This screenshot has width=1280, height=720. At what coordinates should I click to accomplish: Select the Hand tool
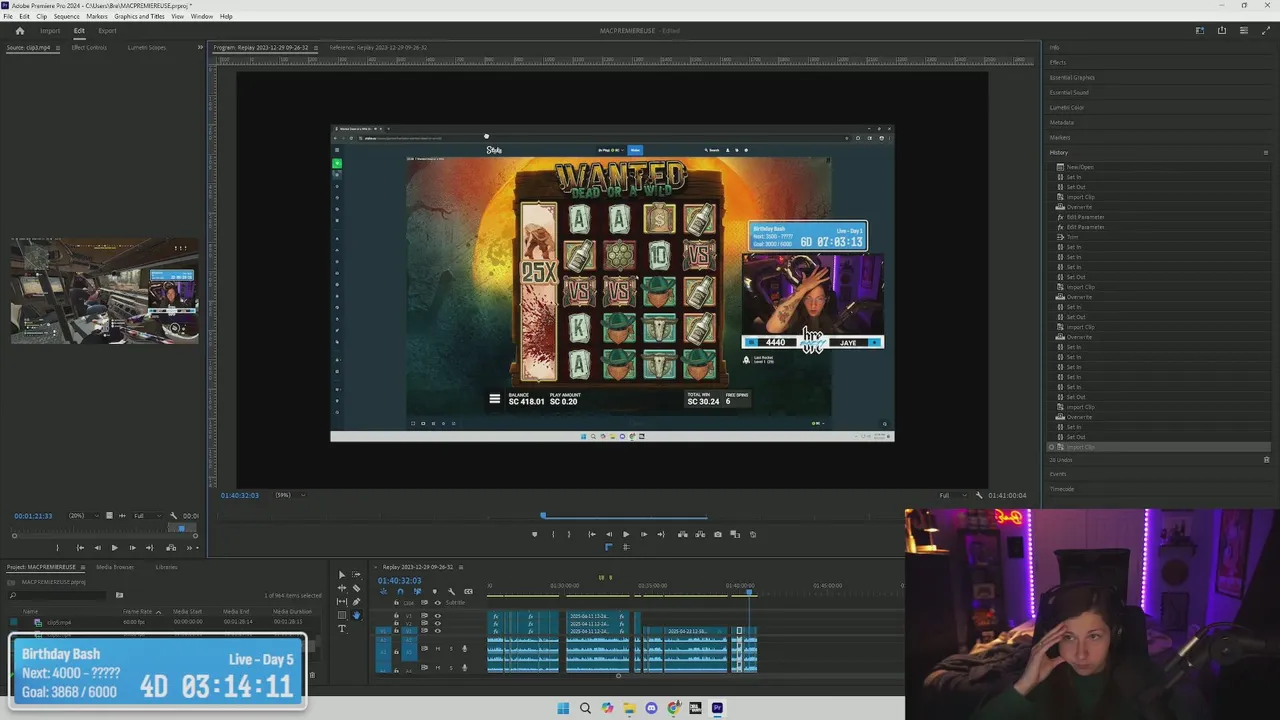tap(356, 615)
